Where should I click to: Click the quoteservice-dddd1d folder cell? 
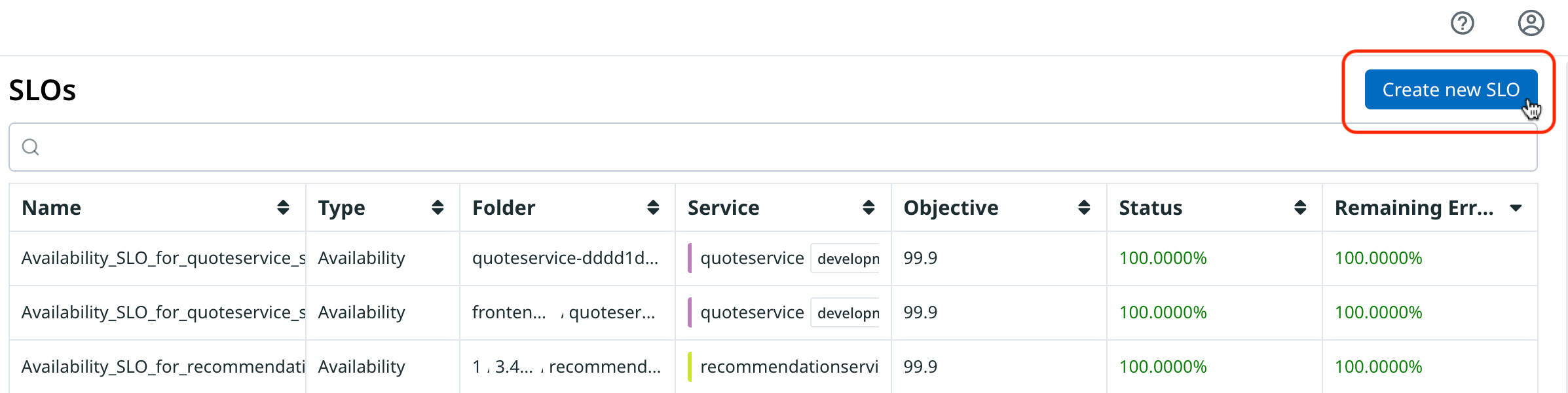[565, 258]
